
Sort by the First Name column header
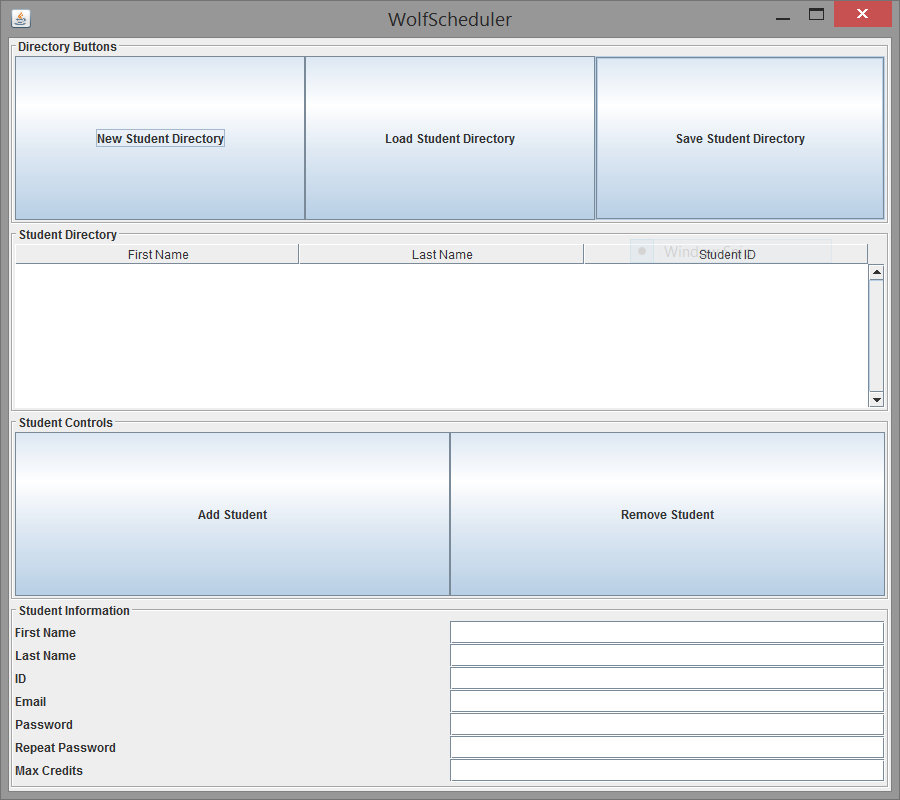[157, 254]
